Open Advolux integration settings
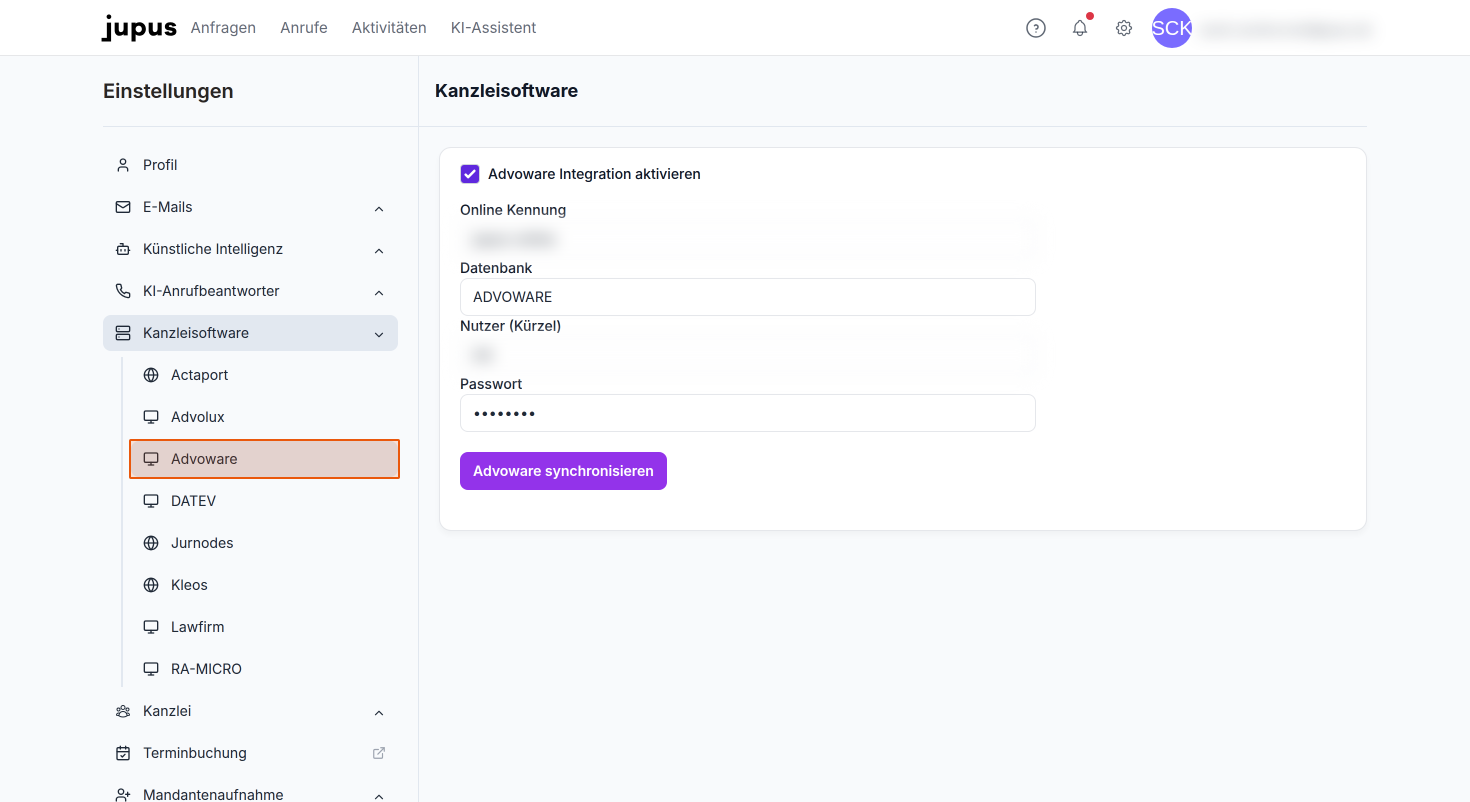This screenshot has height=802, width=1470. pos(264,417)
